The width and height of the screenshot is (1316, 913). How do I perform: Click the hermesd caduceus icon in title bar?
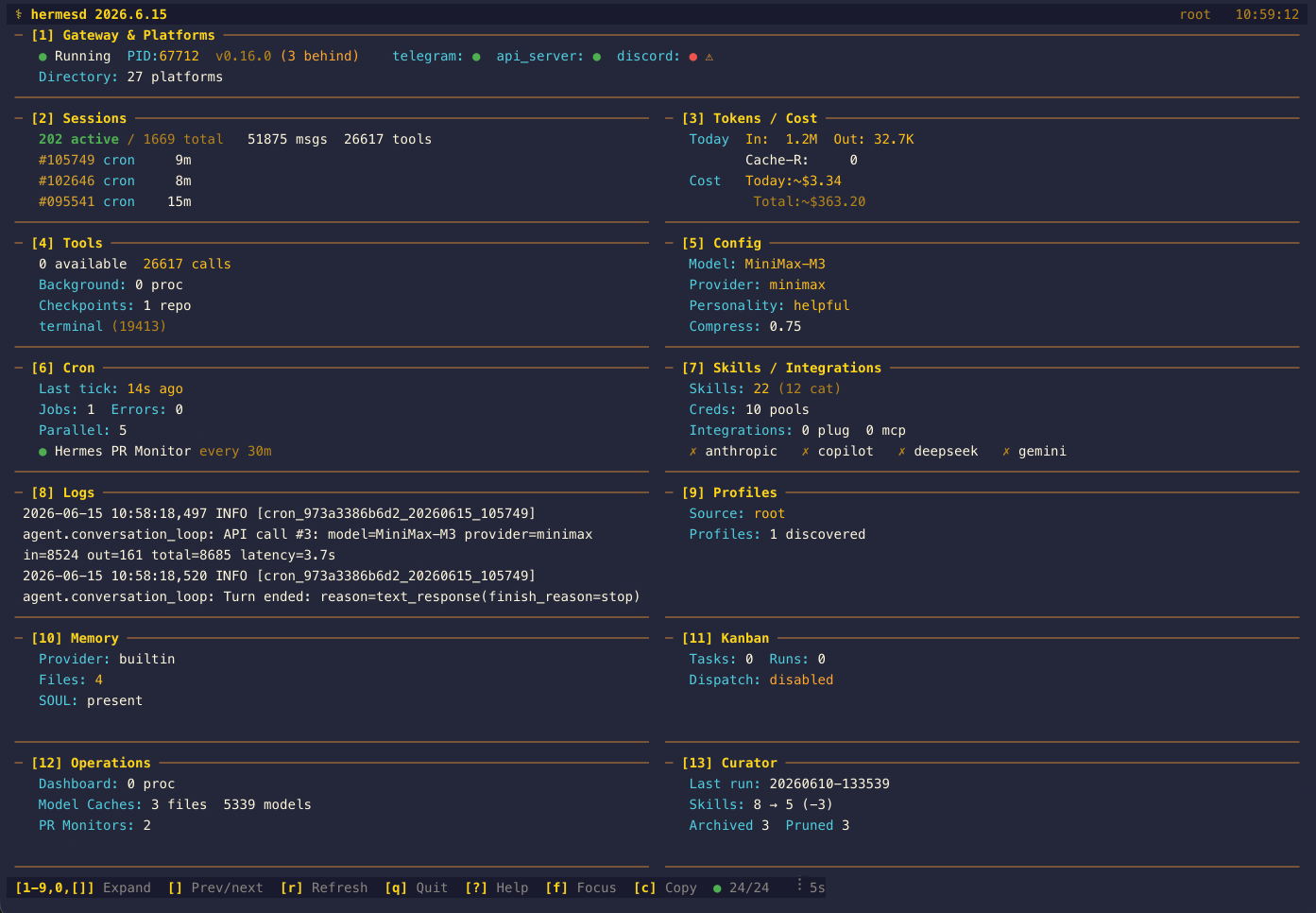tap(19, 14)
